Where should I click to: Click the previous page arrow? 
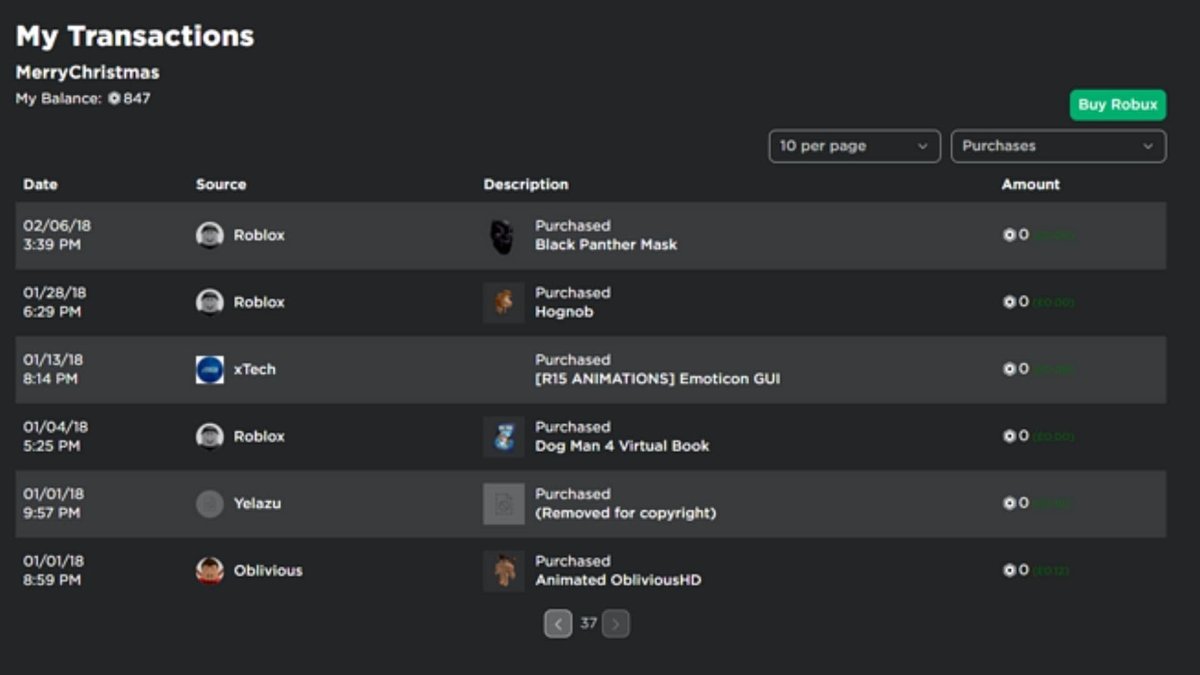point(558,622)
